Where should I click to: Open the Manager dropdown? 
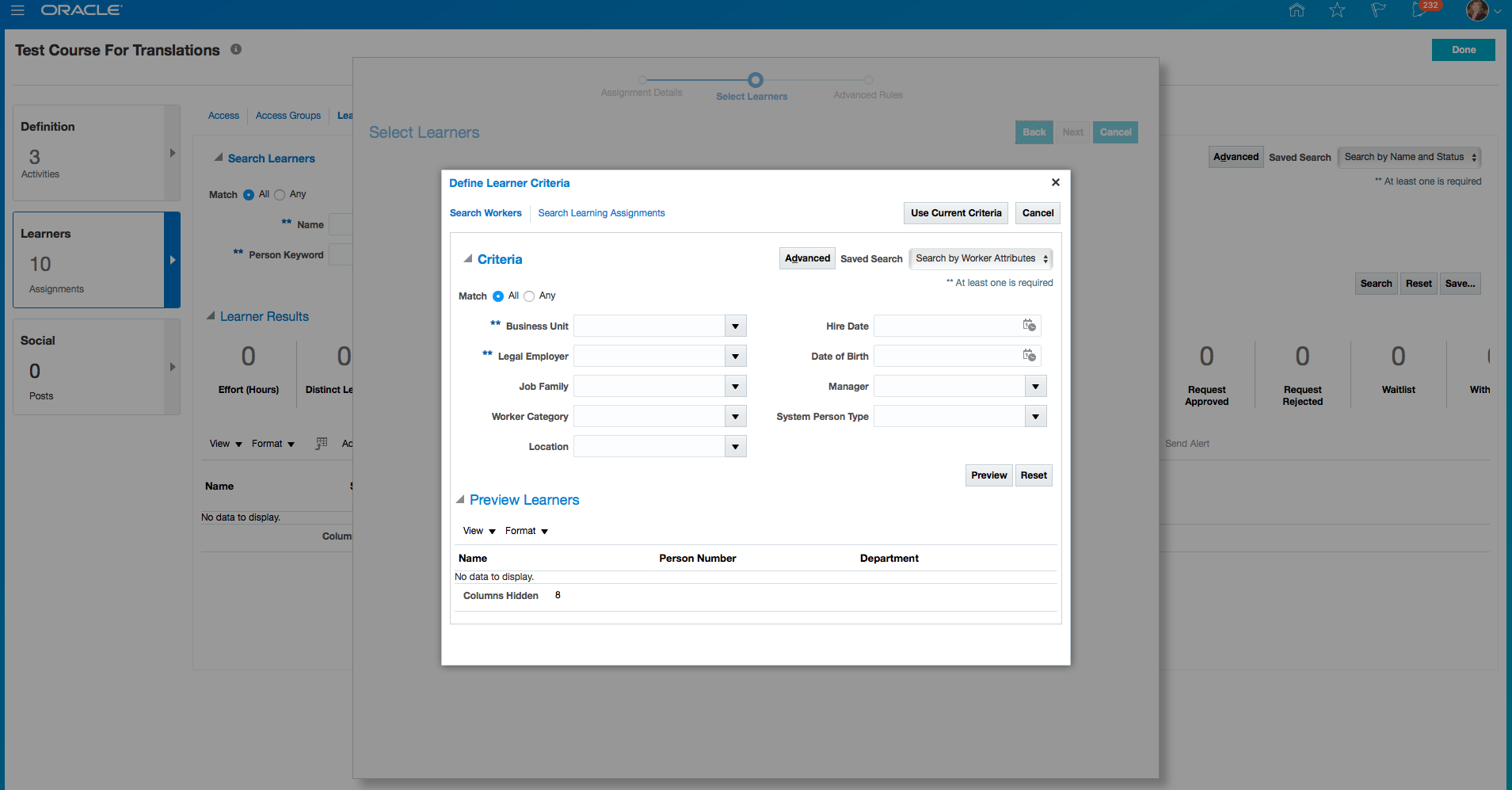pos(1036,386)
